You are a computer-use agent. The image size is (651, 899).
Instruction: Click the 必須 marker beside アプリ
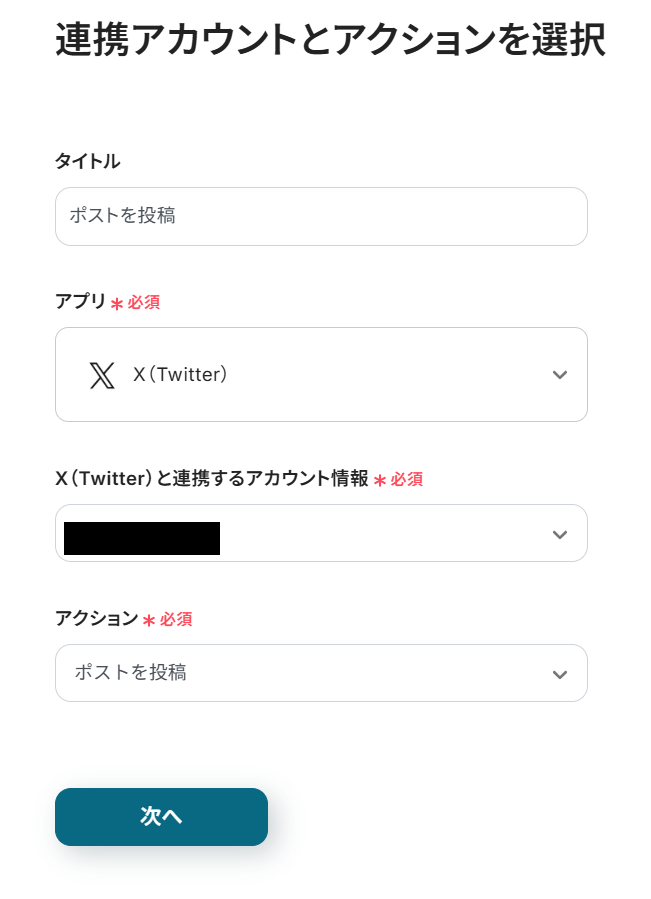coord(144,302)
